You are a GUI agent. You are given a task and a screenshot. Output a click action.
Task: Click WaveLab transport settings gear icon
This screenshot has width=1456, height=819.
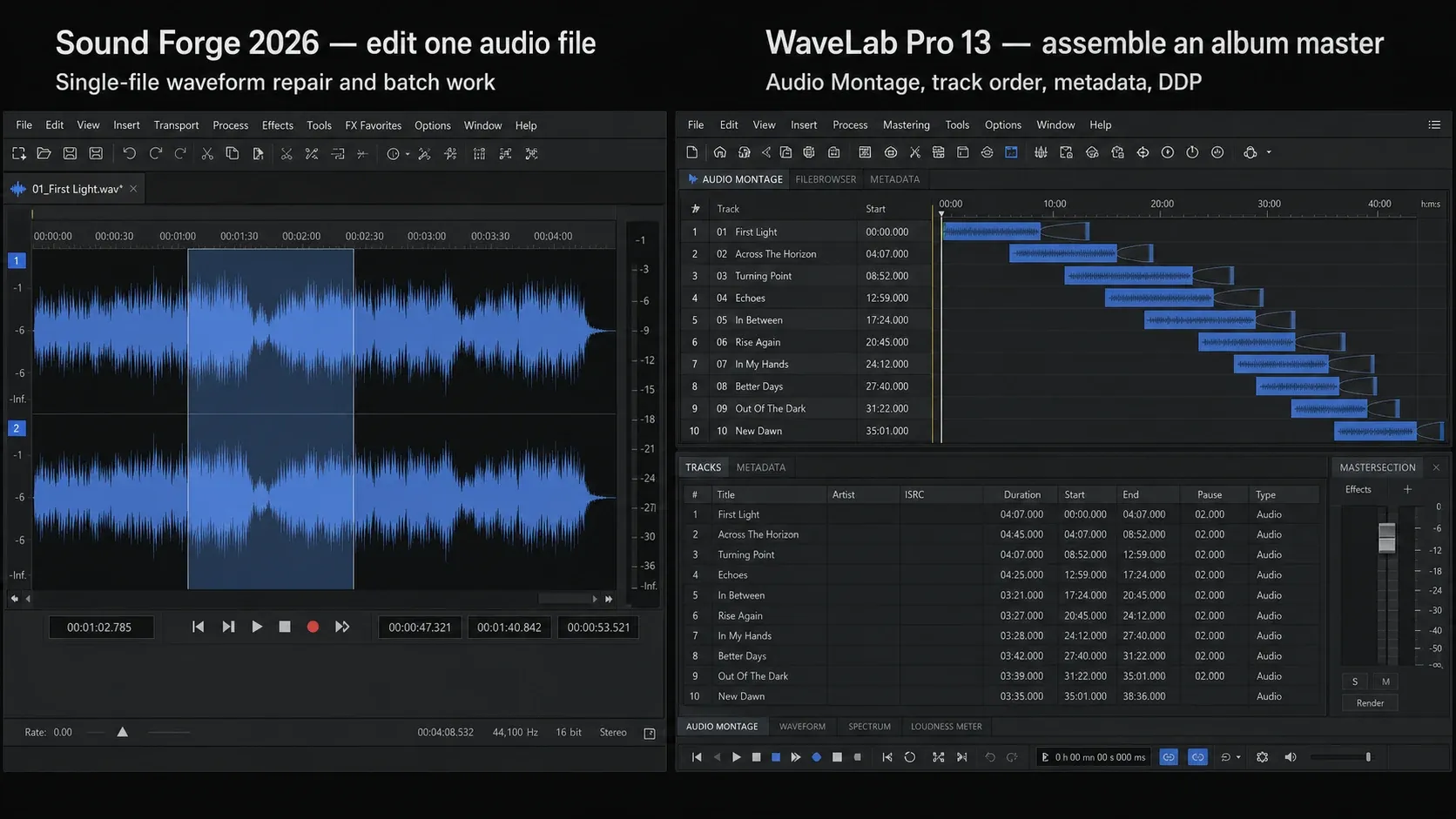click(x=1263, y=757)
